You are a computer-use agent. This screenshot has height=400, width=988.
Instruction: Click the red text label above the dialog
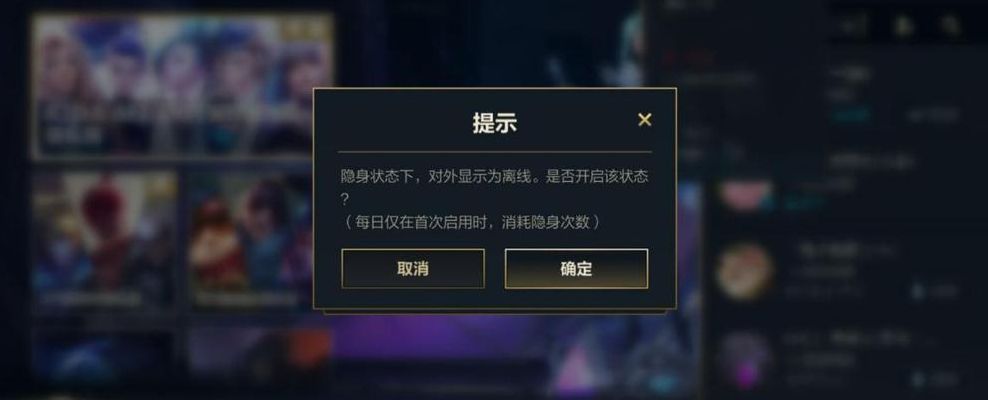[688, 58]
